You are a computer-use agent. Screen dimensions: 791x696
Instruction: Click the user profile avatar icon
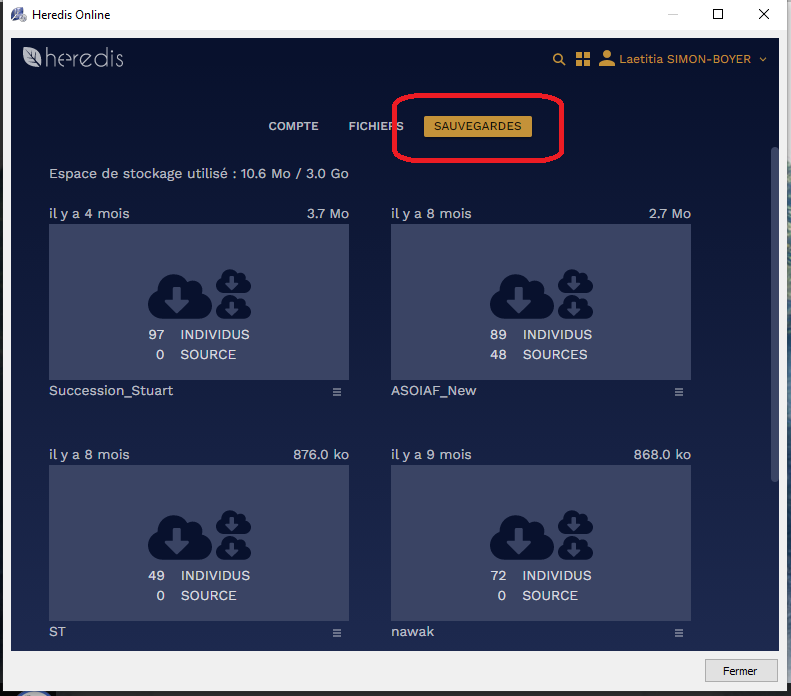606,59
